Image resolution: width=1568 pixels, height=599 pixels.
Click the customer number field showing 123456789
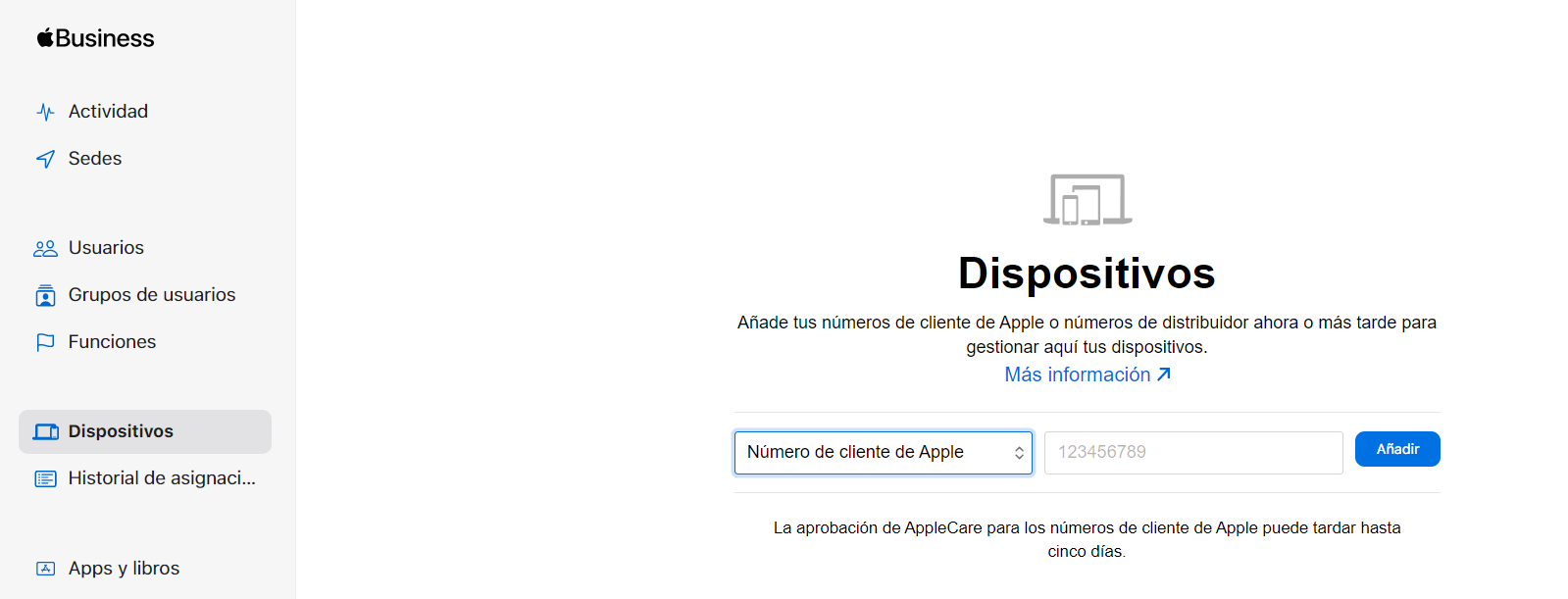click(1193, 453)
